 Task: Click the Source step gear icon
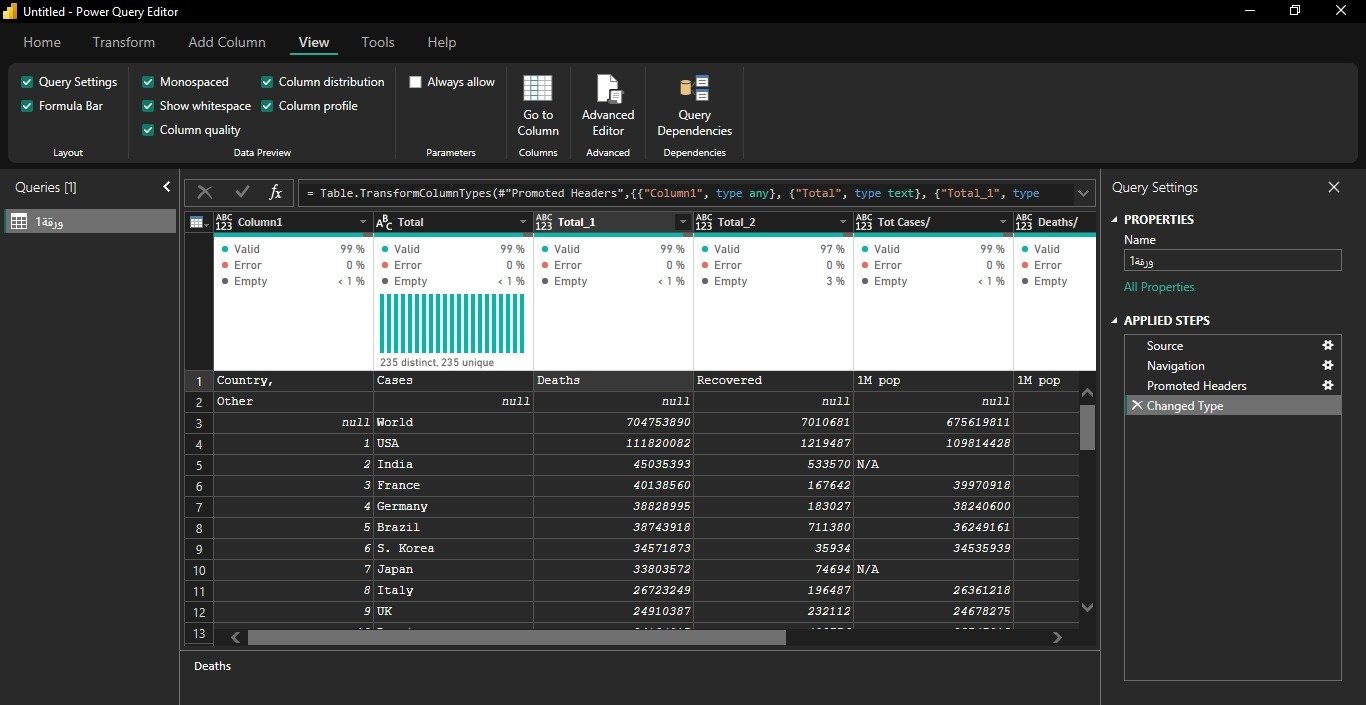click(1328, 345)
